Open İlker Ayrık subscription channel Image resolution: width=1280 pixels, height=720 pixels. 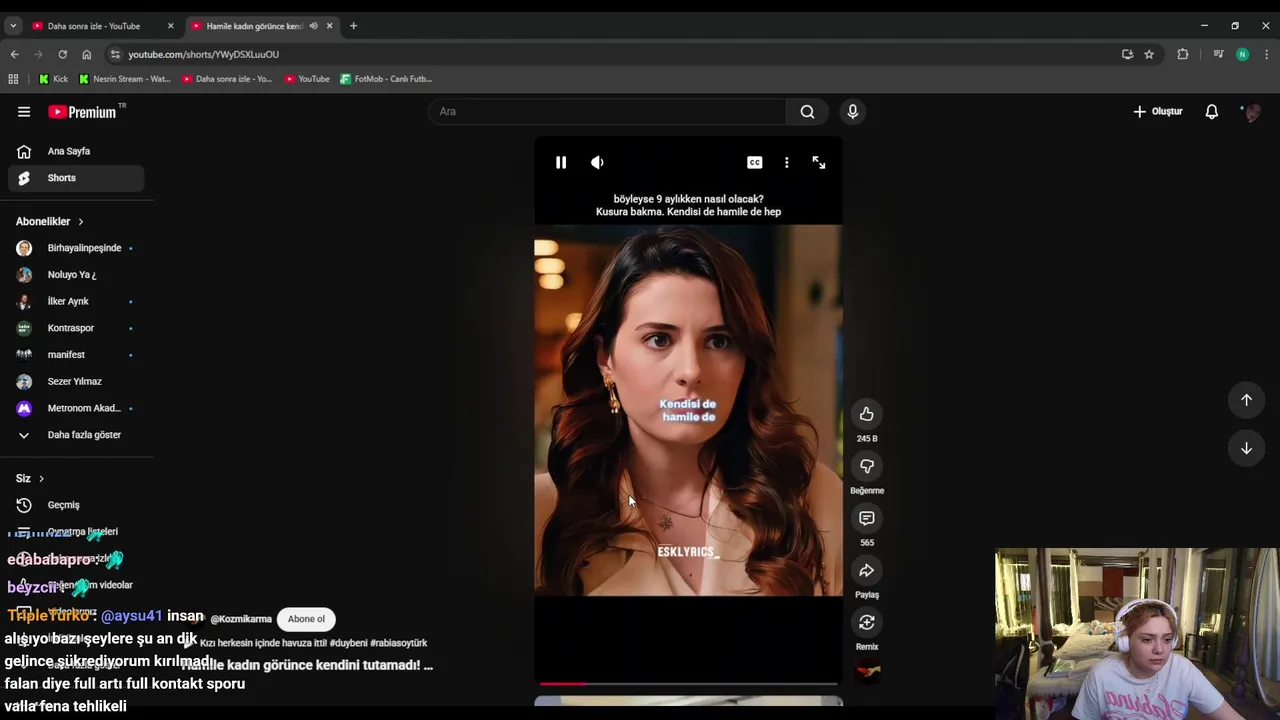[x=76, y=301]
